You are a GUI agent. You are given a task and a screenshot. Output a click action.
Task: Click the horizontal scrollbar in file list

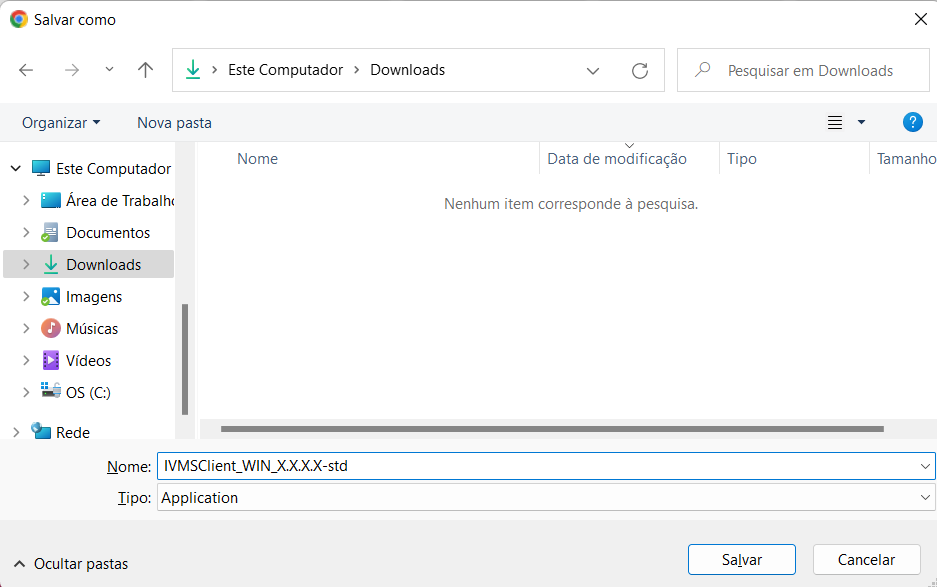click(552, 429)
